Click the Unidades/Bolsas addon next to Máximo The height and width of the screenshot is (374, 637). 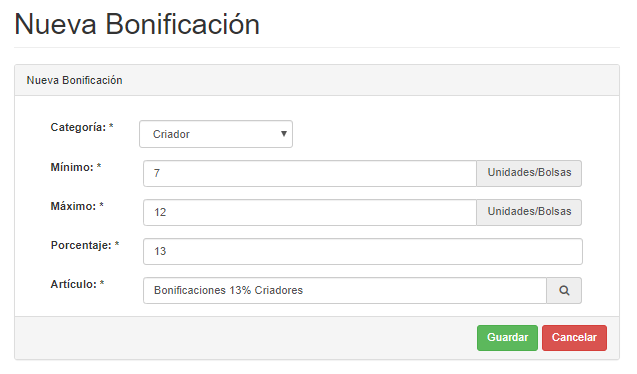529,212
